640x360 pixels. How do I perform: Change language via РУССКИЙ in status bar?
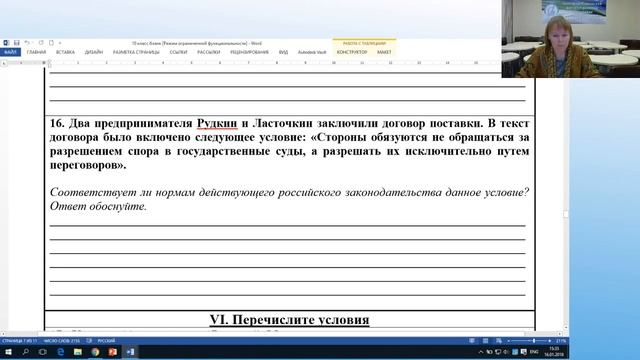[x=106, y=341]
